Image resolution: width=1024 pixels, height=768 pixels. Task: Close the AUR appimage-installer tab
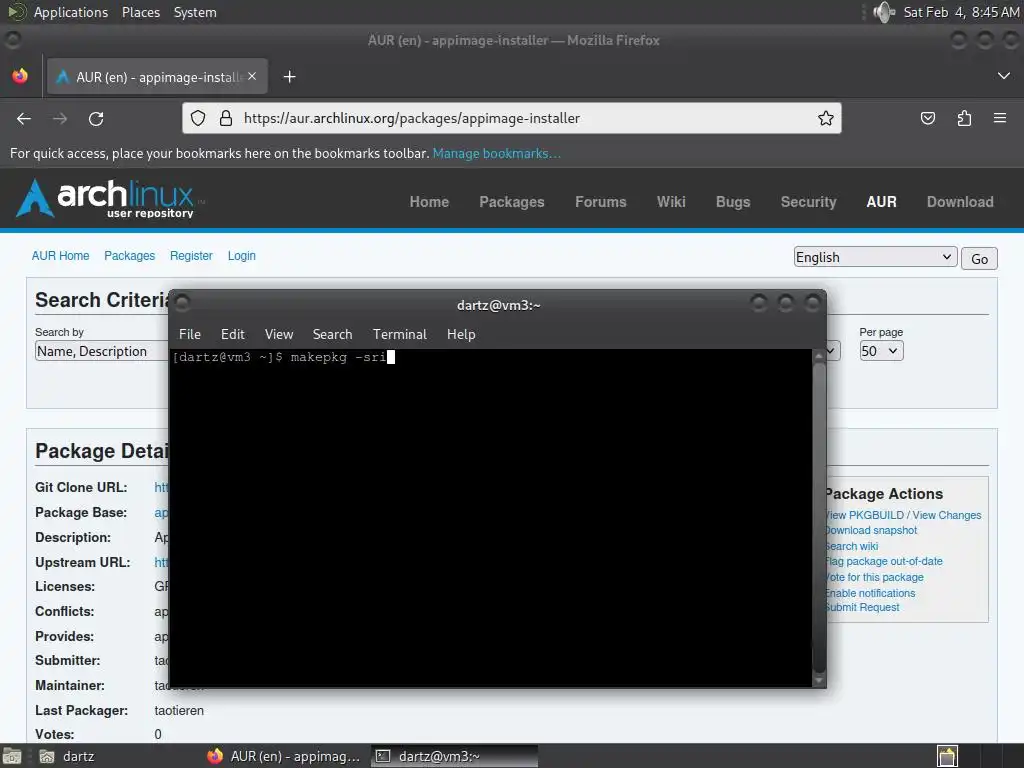click(252, 76)
